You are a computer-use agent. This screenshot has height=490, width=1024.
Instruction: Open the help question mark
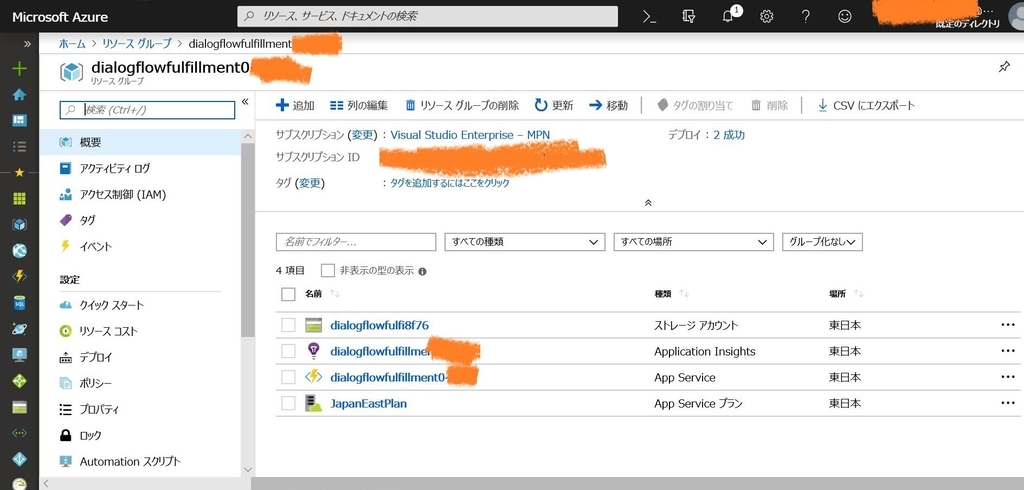click(x=806, y=16)
